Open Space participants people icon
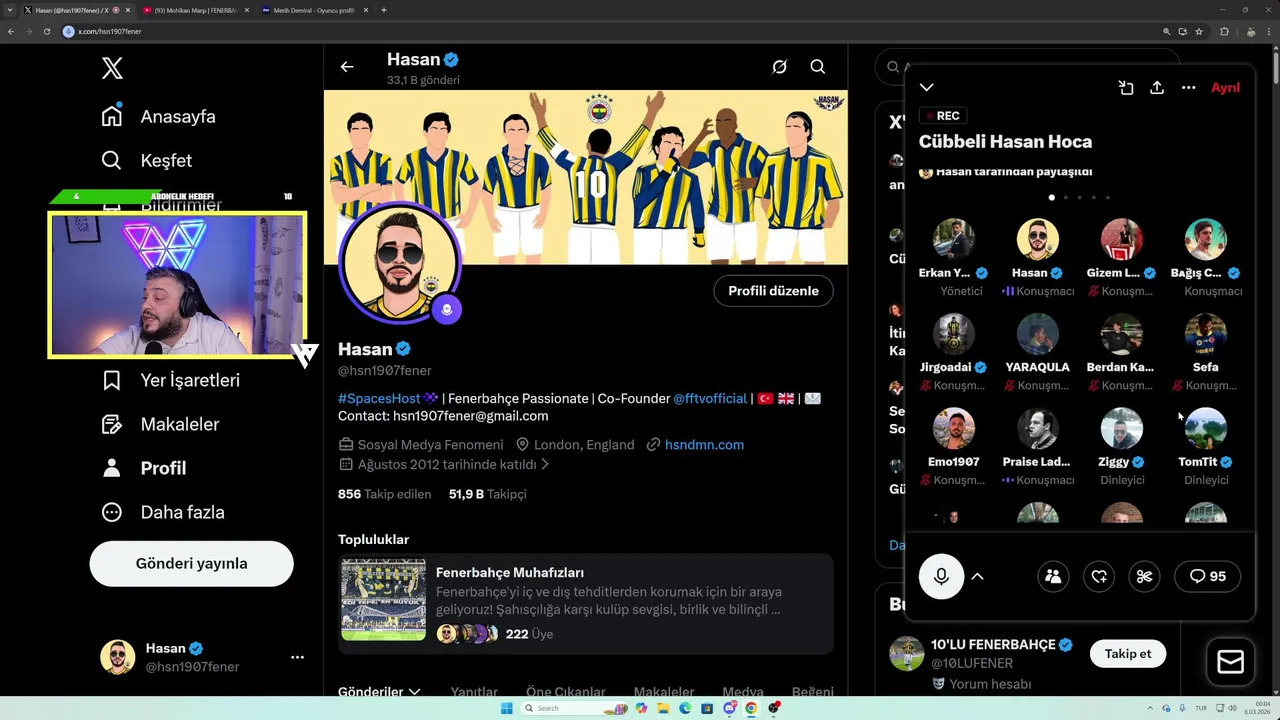 (1053, 576)
